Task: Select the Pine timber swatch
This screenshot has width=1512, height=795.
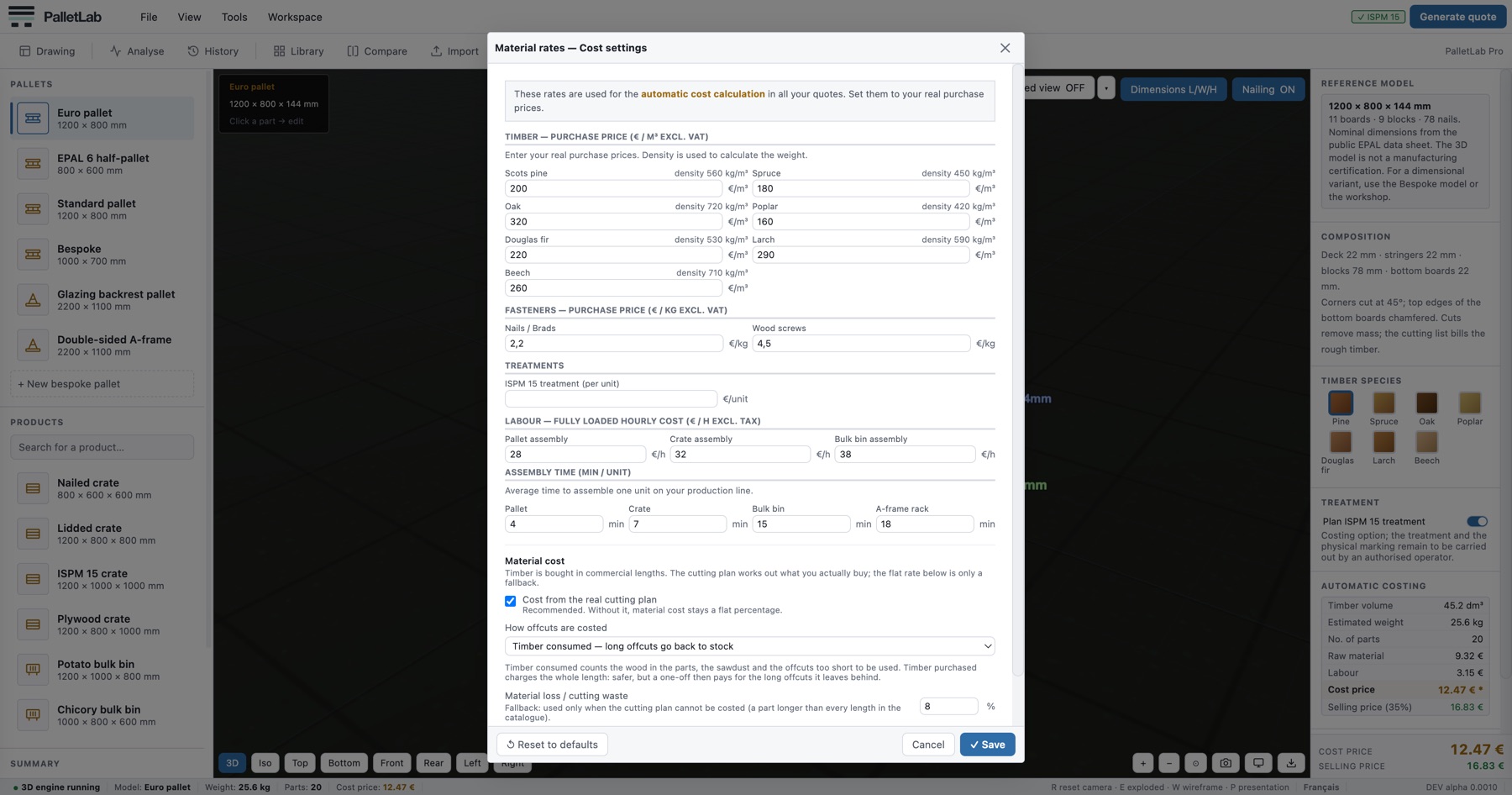Action: 1341,403
